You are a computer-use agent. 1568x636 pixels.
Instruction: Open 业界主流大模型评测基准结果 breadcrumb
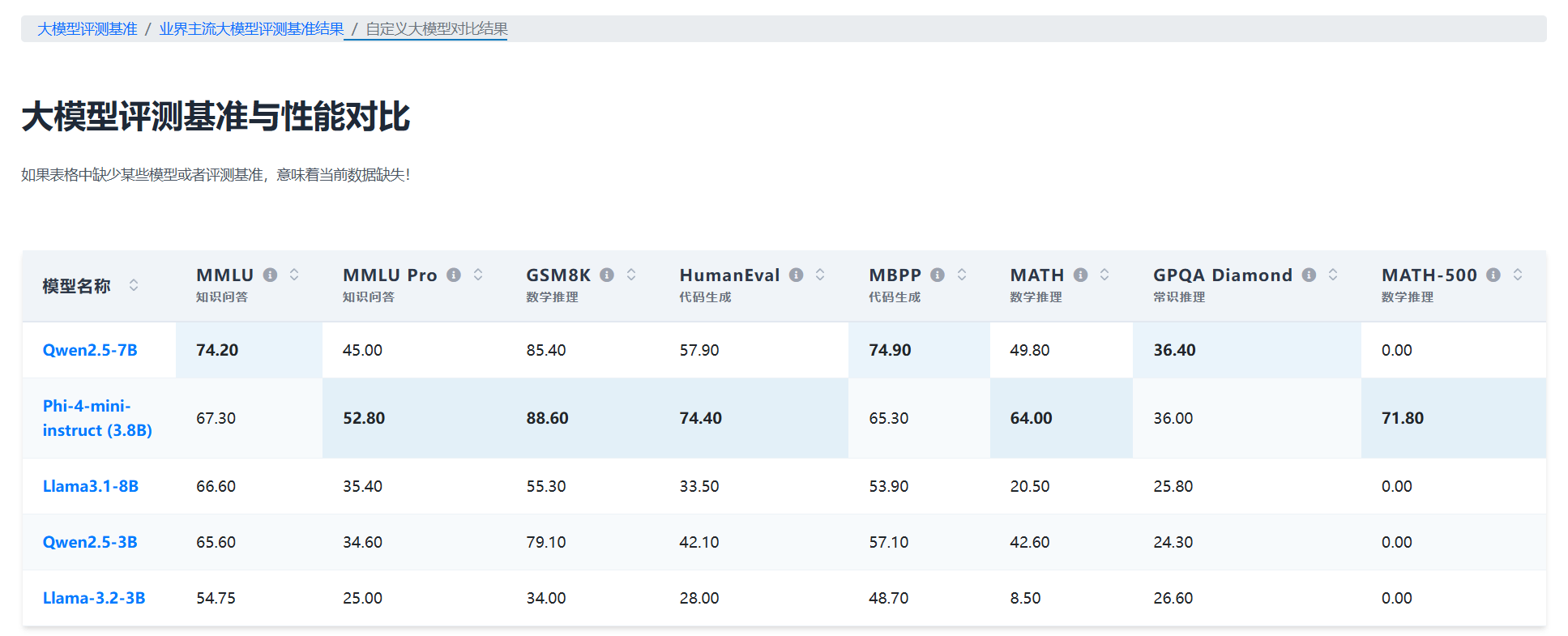click(251, 29)
